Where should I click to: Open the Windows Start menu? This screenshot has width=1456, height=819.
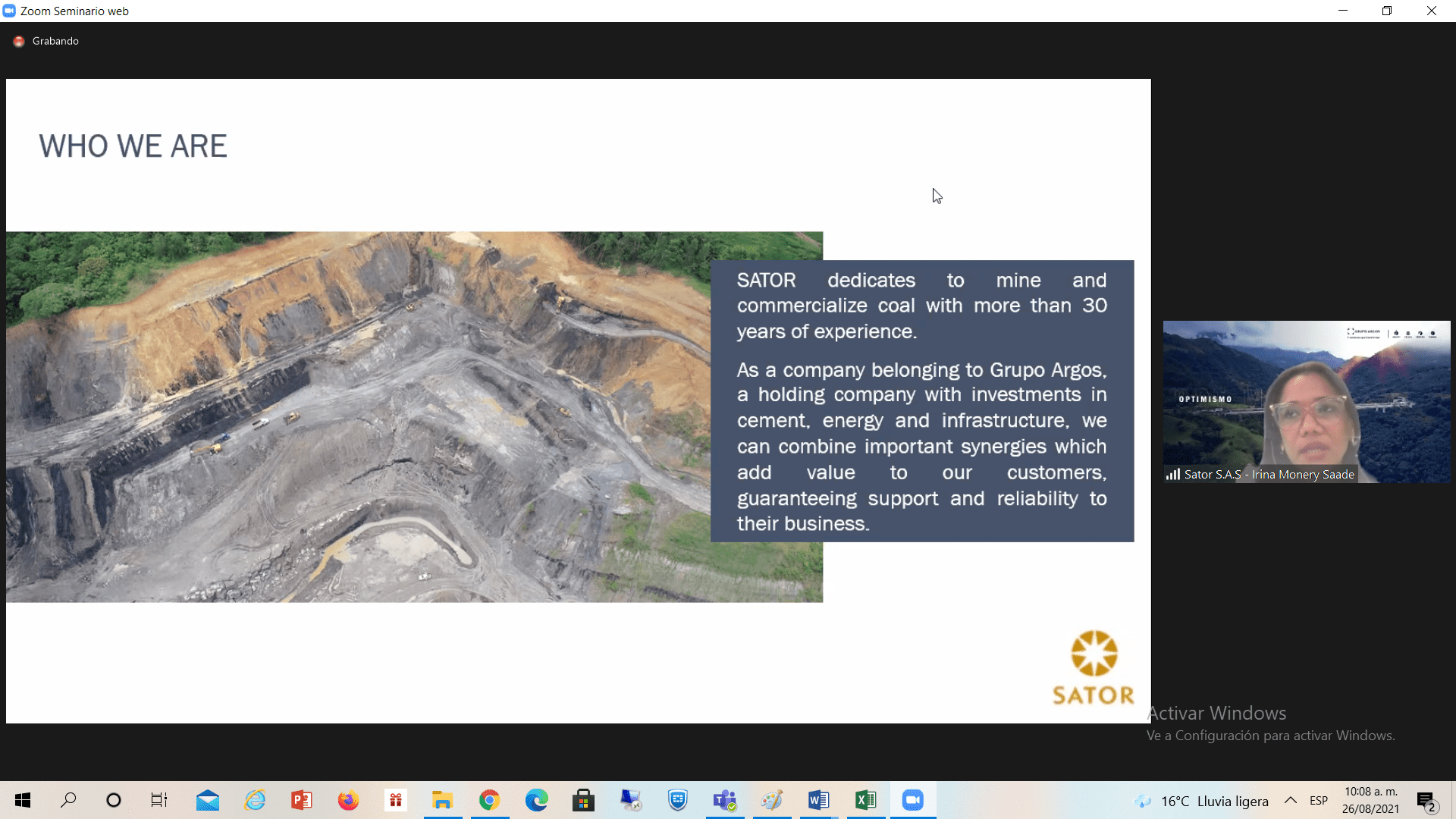pyautogui.click(x=23, y=800)
